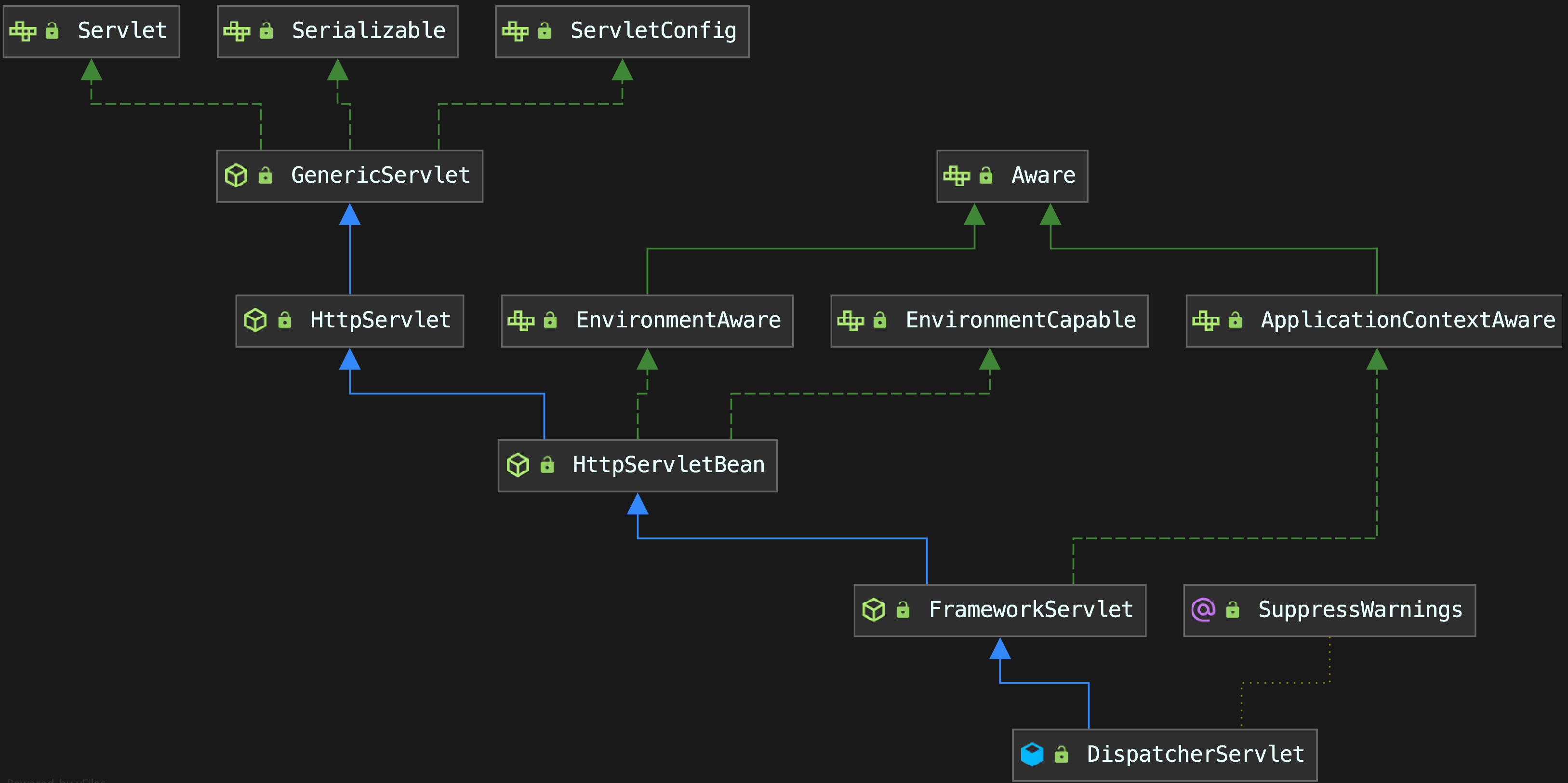Click the annotation @ icon on SuppressWarnings
Viewport: 1568px width, 783px height.
(x=1203, y=609)
